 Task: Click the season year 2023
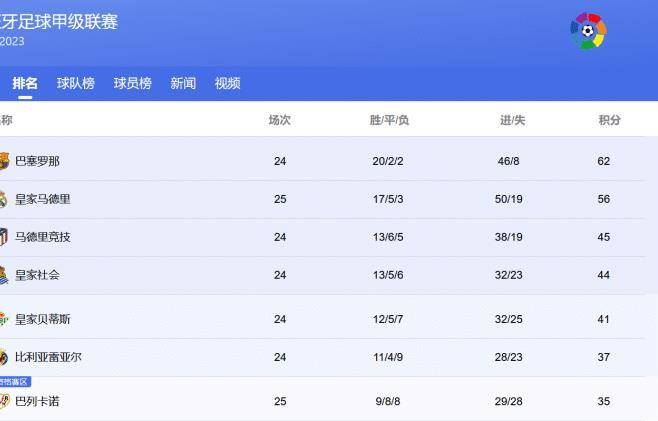(12, 42)
